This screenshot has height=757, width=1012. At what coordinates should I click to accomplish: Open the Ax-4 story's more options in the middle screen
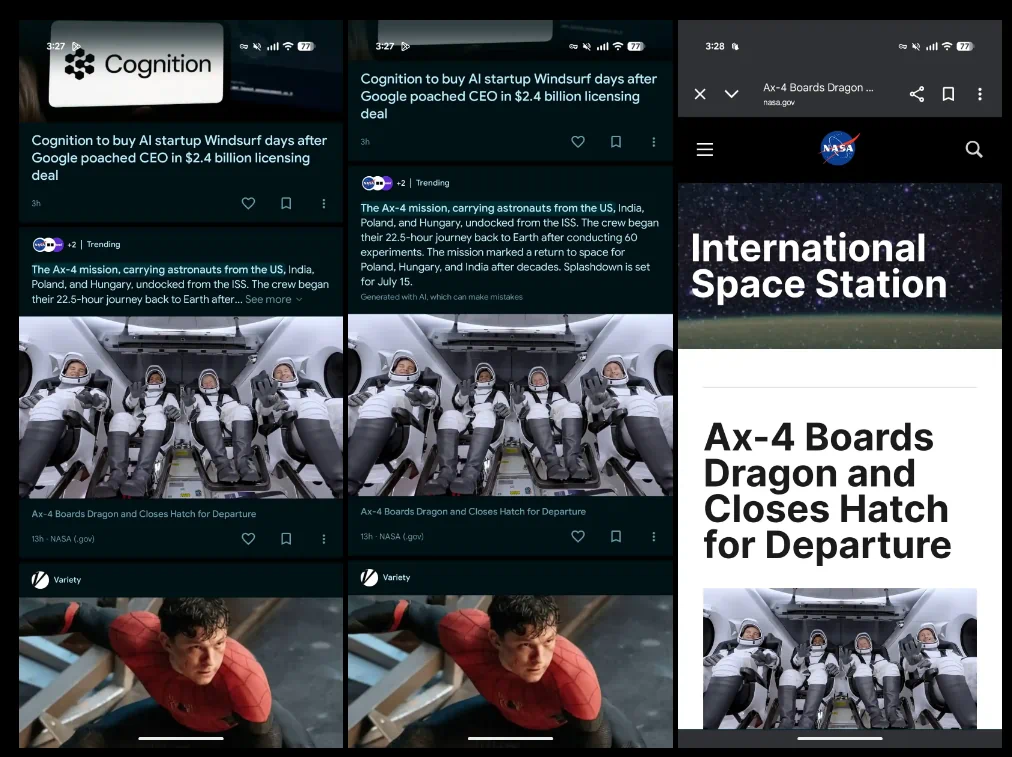pos(654,536)
